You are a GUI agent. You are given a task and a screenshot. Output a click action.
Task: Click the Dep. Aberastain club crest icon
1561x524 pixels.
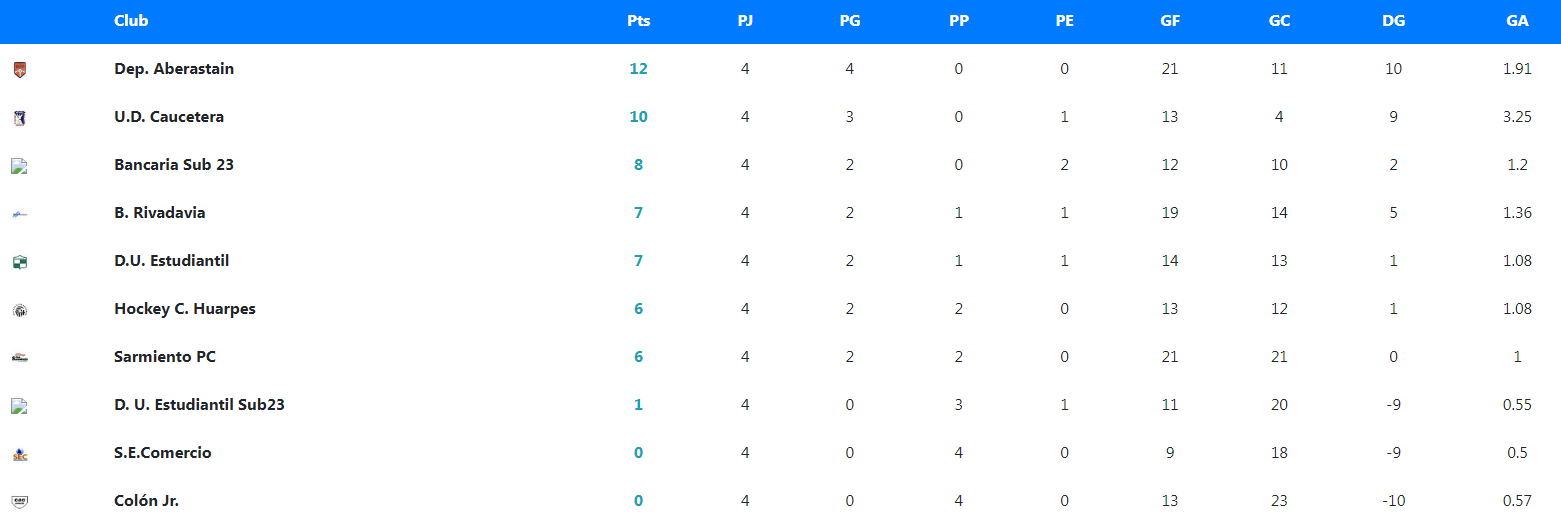pyautogui.click(x=20, y=70)
